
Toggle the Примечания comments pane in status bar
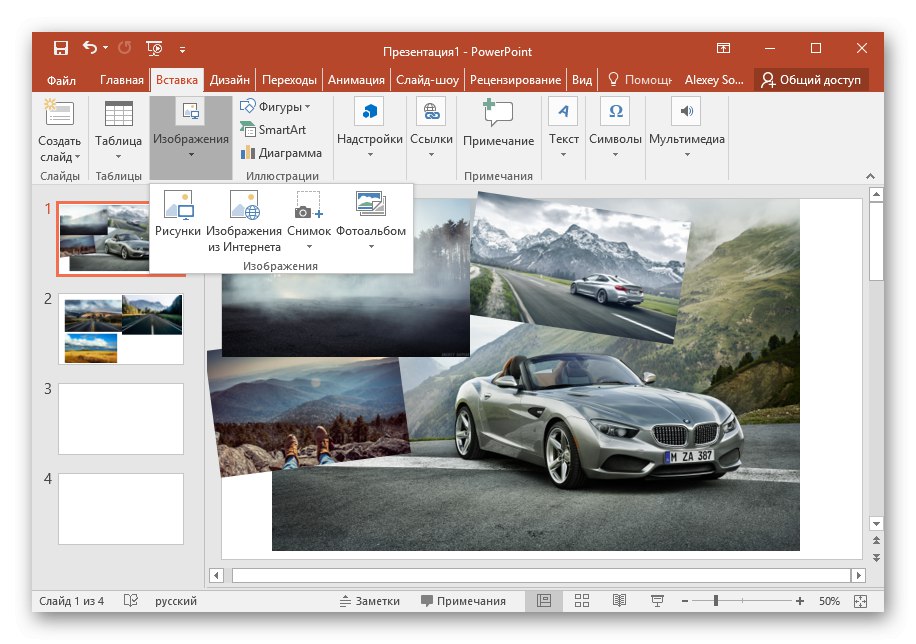[x=463, y=601]
